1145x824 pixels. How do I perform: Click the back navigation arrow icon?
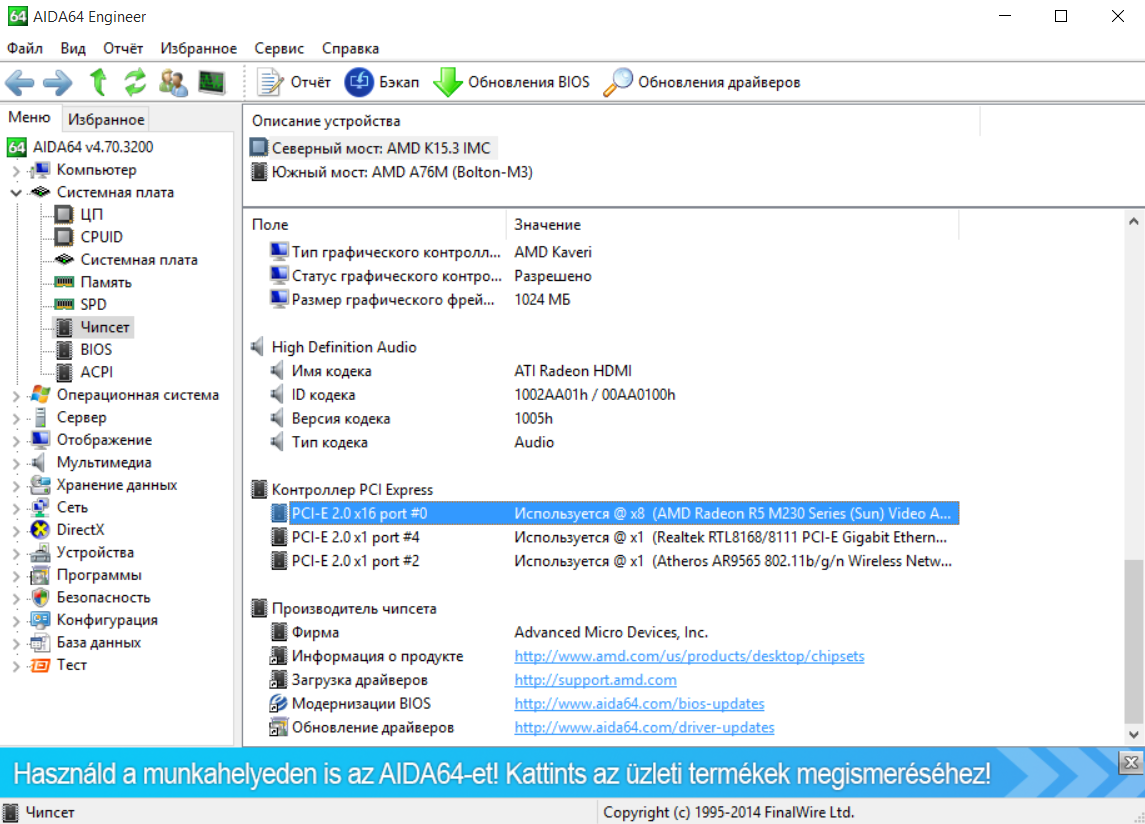pos(20,83)
